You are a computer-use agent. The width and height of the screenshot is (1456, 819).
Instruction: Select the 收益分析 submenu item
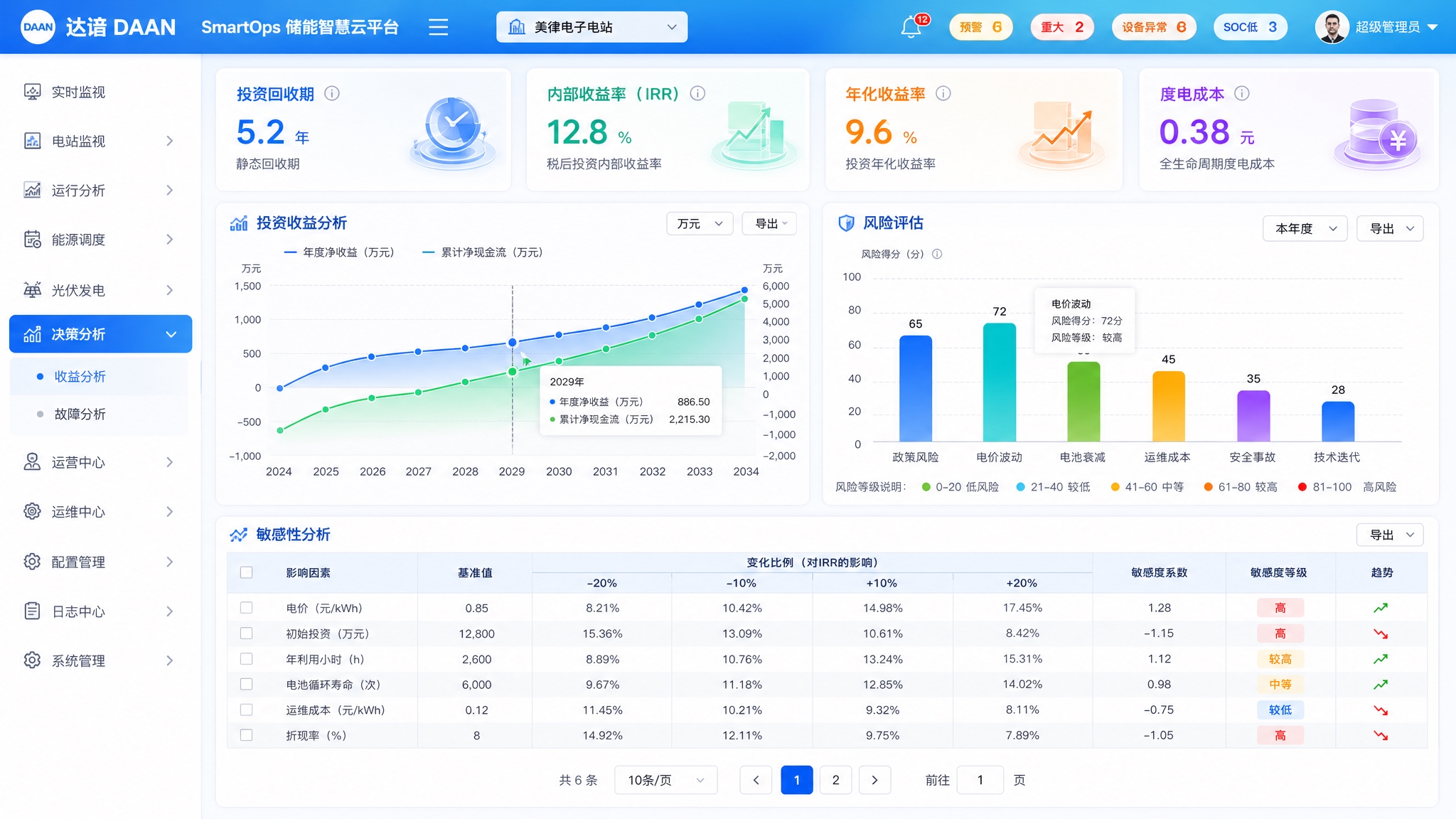pyautogui.click(x=99, y=376)
